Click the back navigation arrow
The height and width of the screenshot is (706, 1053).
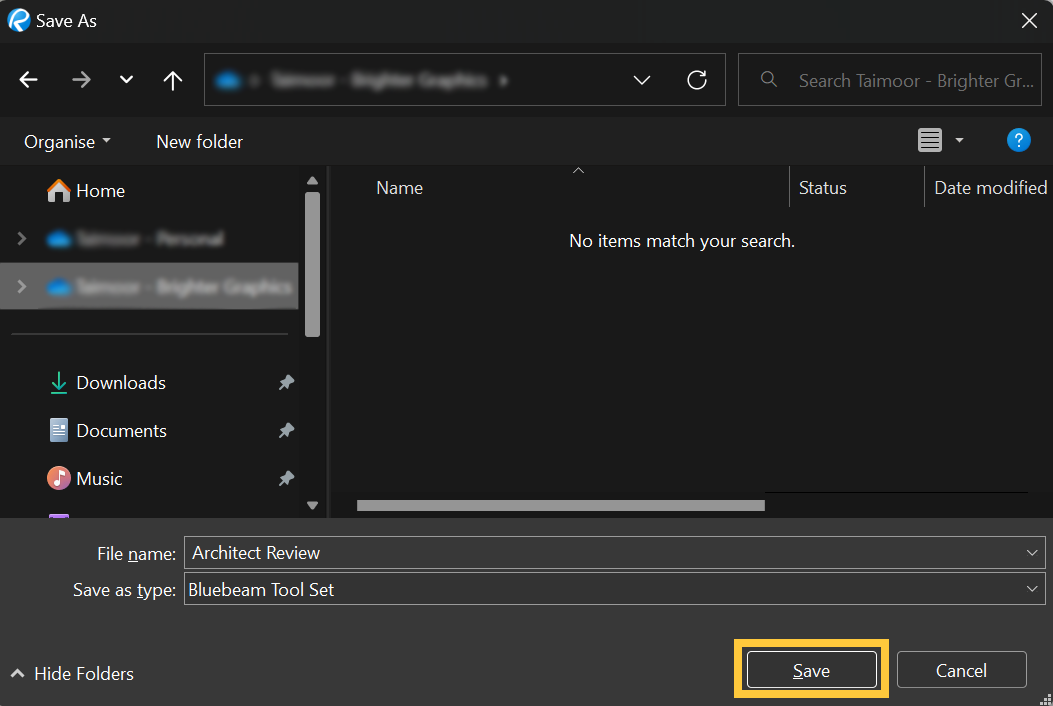click(28, 79)
